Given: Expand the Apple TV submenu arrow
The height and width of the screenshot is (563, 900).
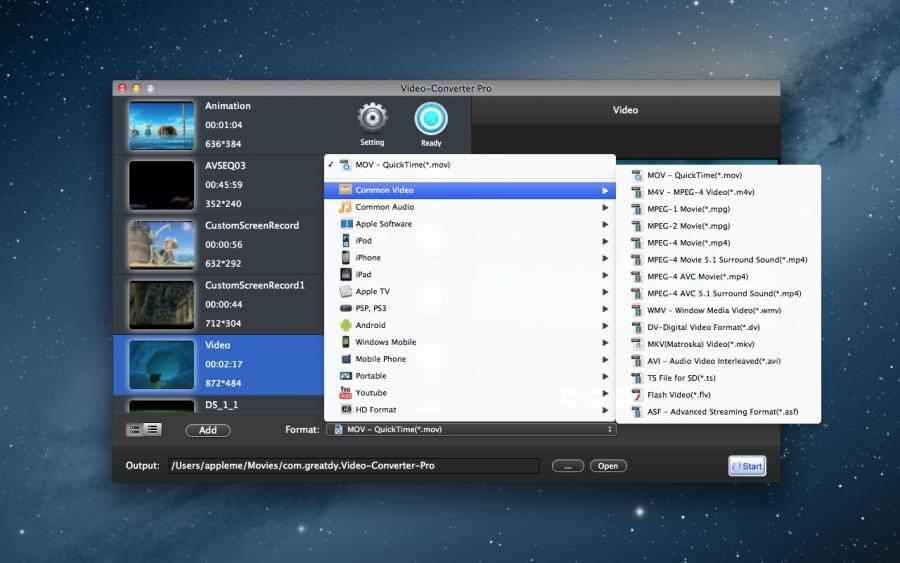Looking at the screenshot, I should pyautogui.click(x=605, y=292).
